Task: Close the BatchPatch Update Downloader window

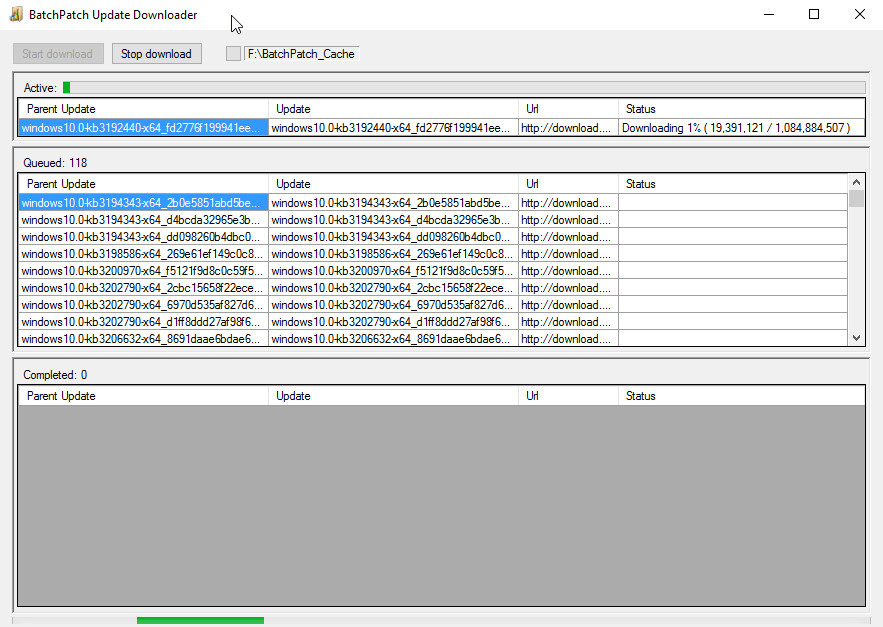Action: (859, 14)
